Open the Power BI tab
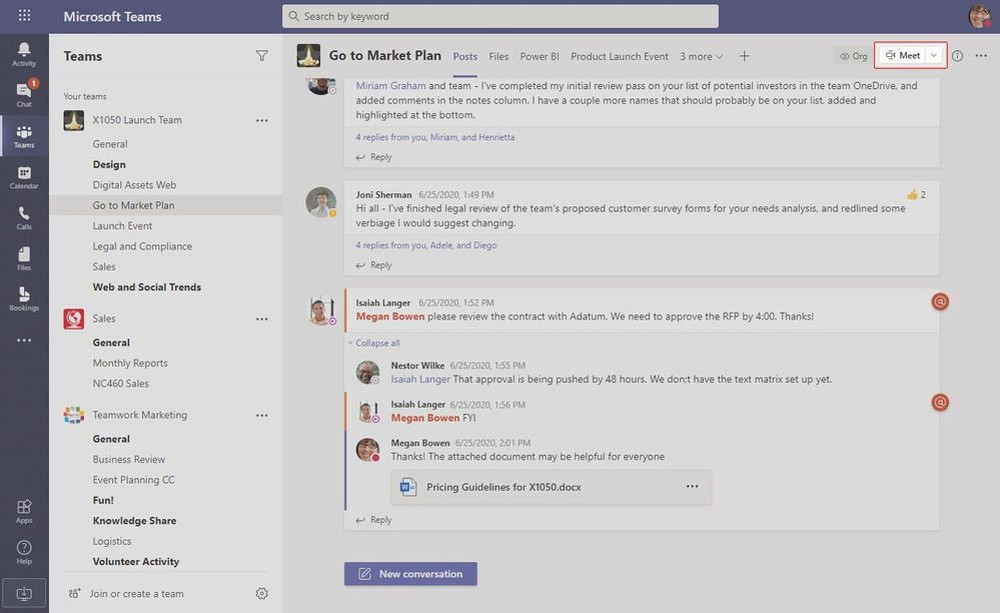The height and width of the screenshot is (613, 1000). pos(540,56)
